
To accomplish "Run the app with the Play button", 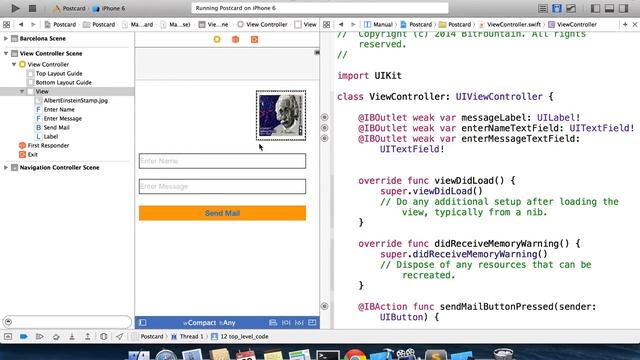I will click(x=15, y=8).
